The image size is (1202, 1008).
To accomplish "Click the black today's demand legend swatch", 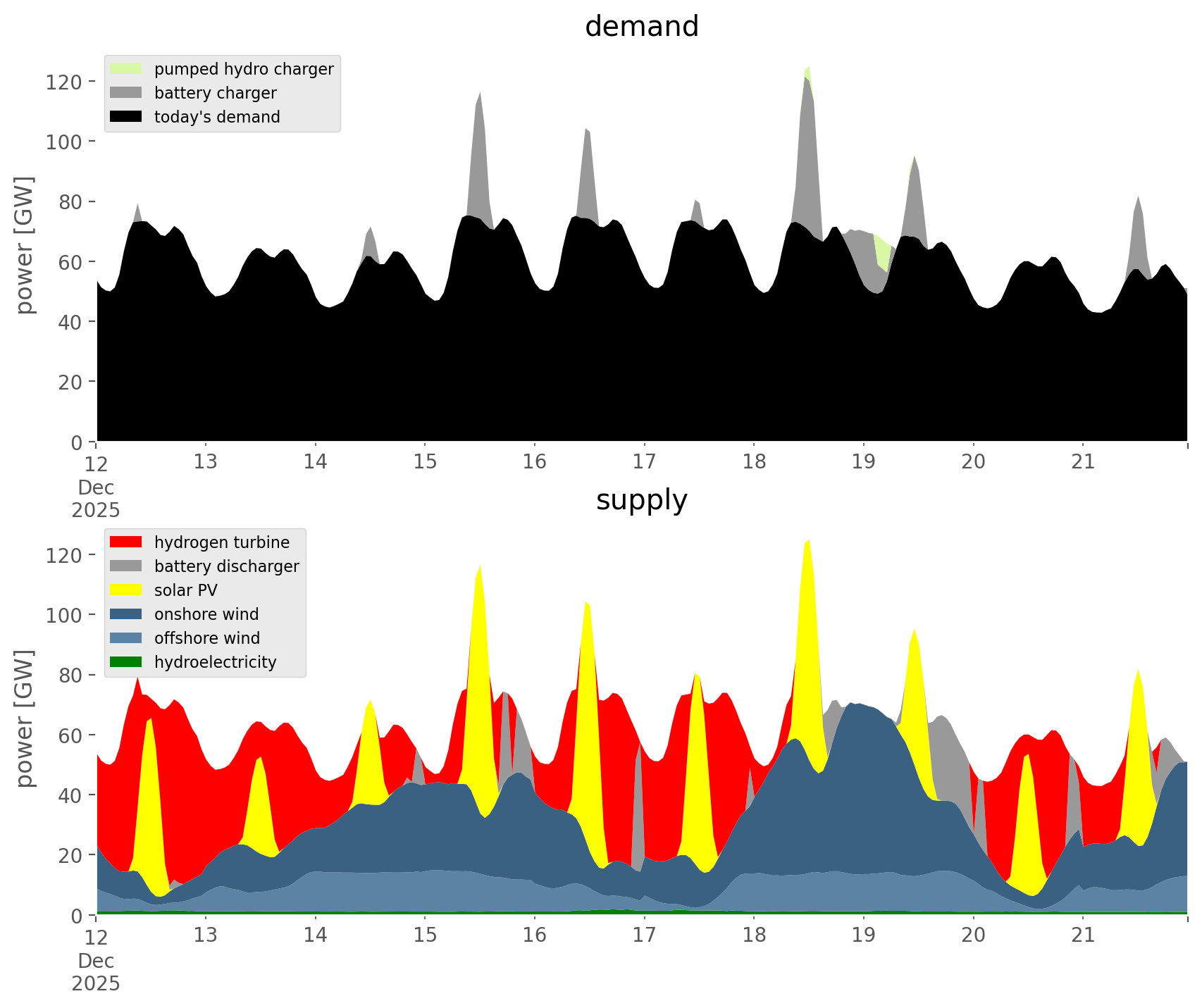I will [x=126, y=117].
